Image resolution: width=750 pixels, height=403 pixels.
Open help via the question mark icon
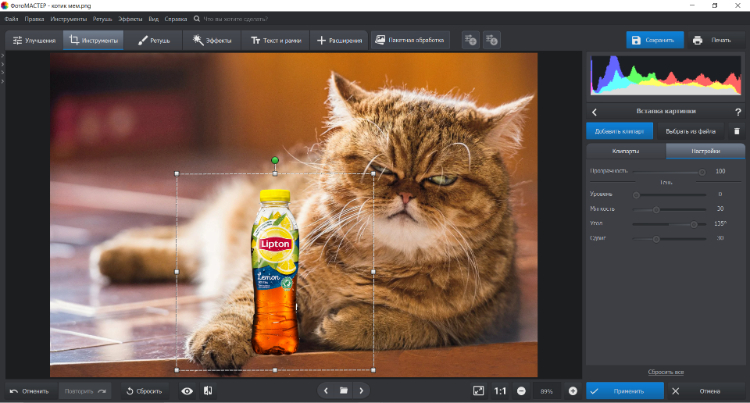coord(738,112)
